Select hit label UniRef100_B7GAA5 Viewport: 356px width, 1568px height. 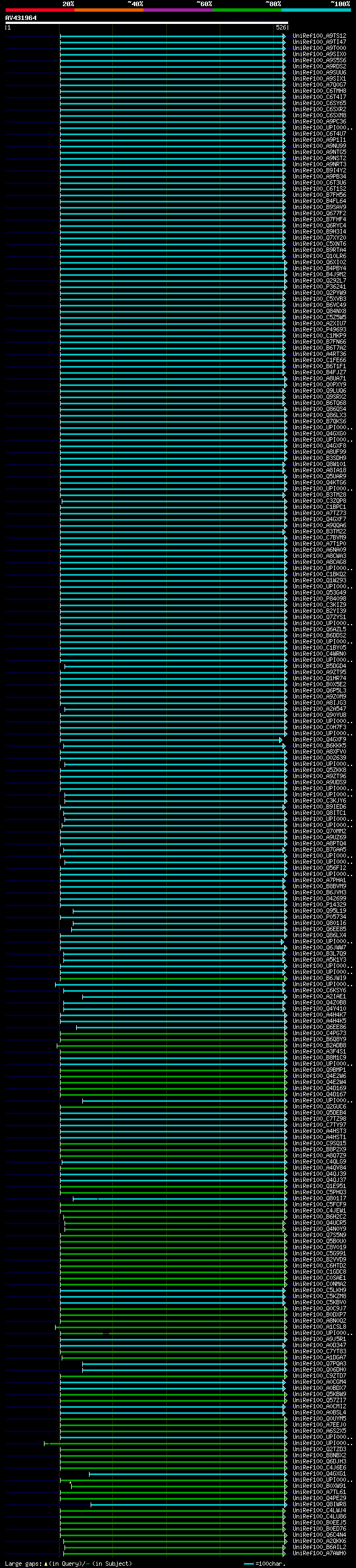pyautogui.click(x=319, y=849)
